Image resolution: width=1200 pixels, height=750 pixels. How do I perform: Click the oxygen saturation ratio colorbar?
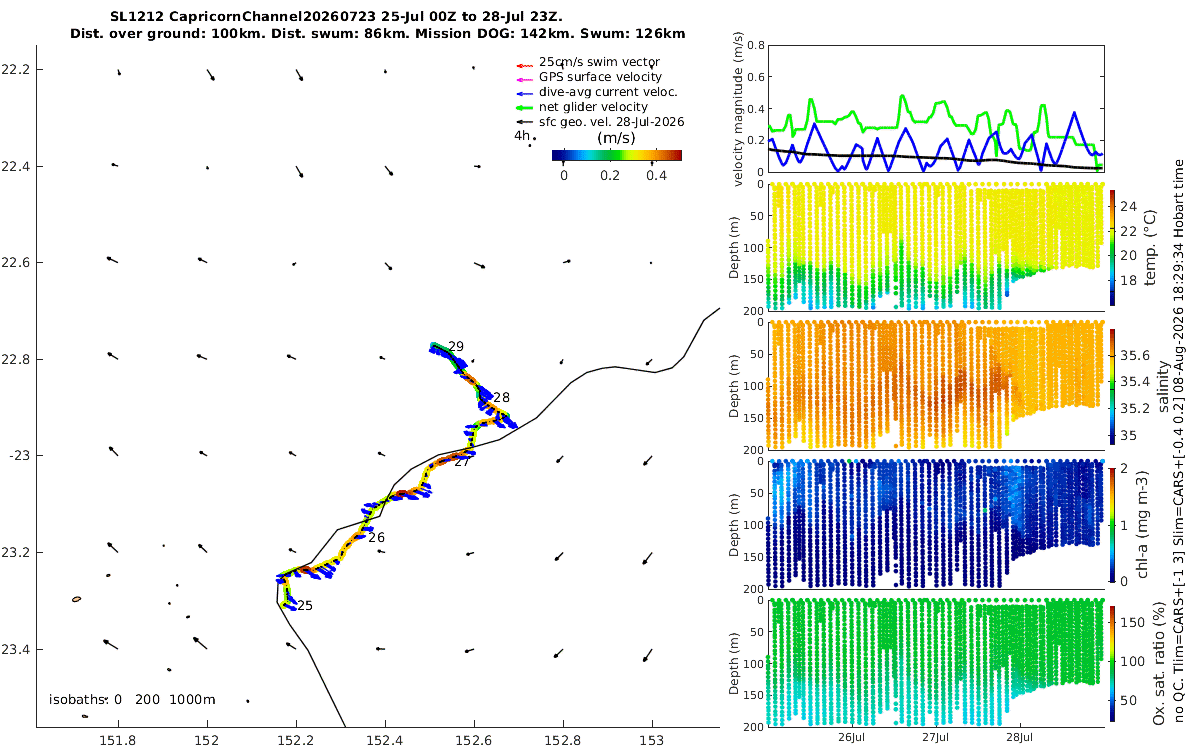click(1113, 662)
